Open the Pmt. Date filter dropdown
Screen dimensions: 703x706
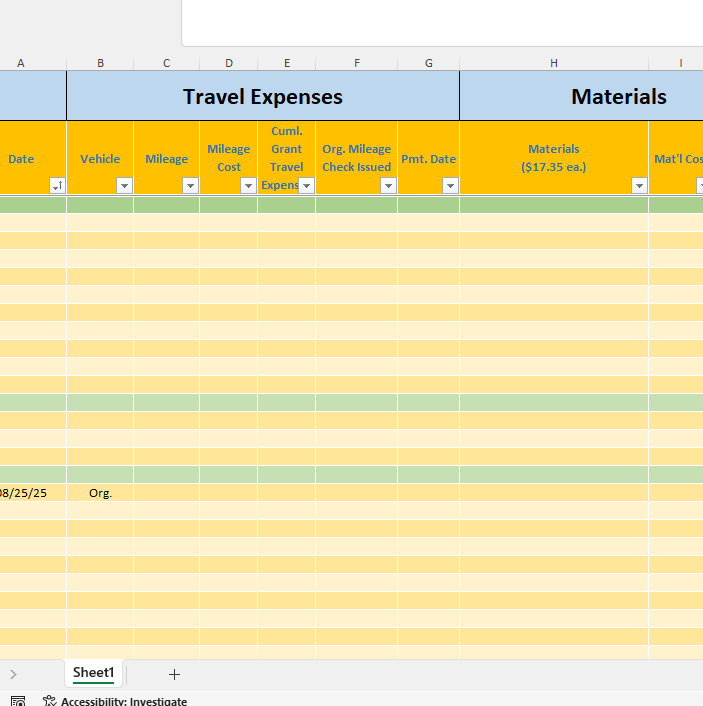(x=450, y=186)
